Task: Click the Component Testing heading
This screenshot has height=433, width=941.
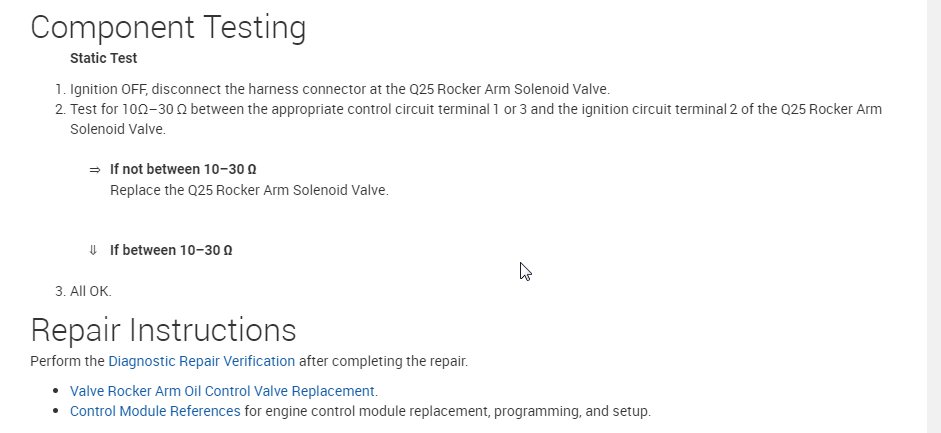Action: (168, 27)
